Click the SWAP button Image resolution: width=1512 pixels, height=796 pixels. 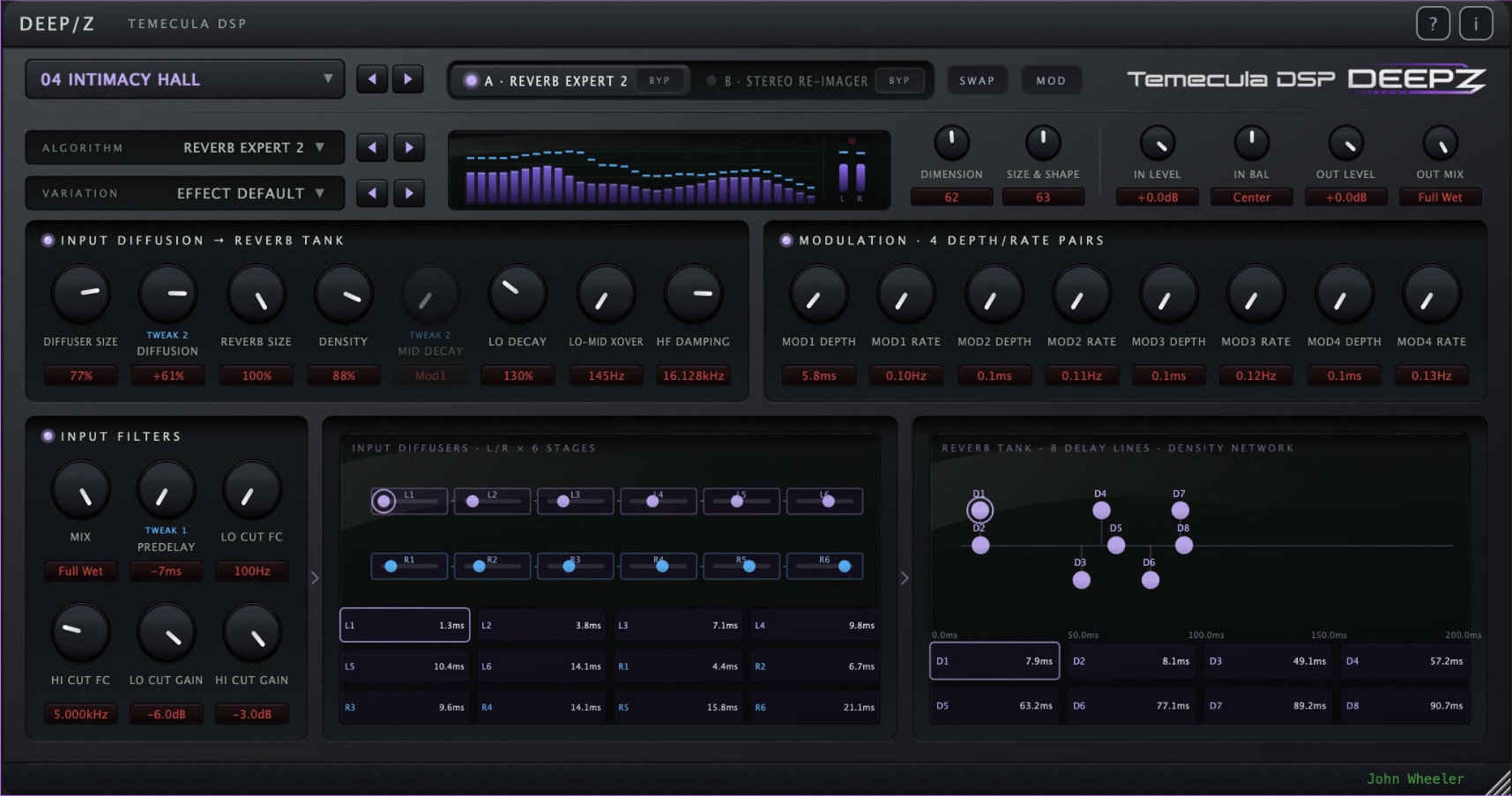click(x=977, y=80)
